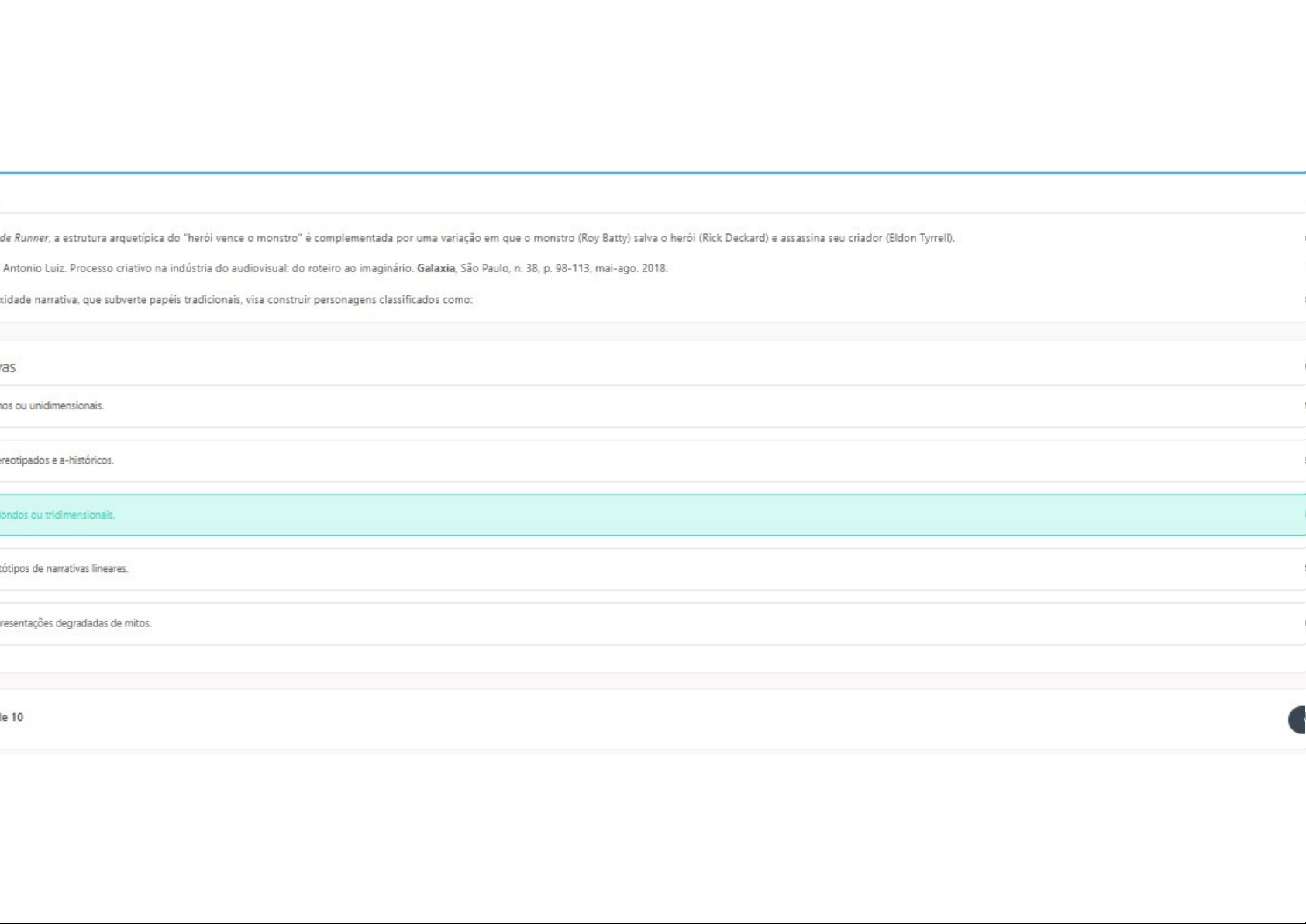Image resolution: width=1306 pixels, height=924 pixels.
Task: Click the bold 'Galaxia' journal name
Action: 436,269
